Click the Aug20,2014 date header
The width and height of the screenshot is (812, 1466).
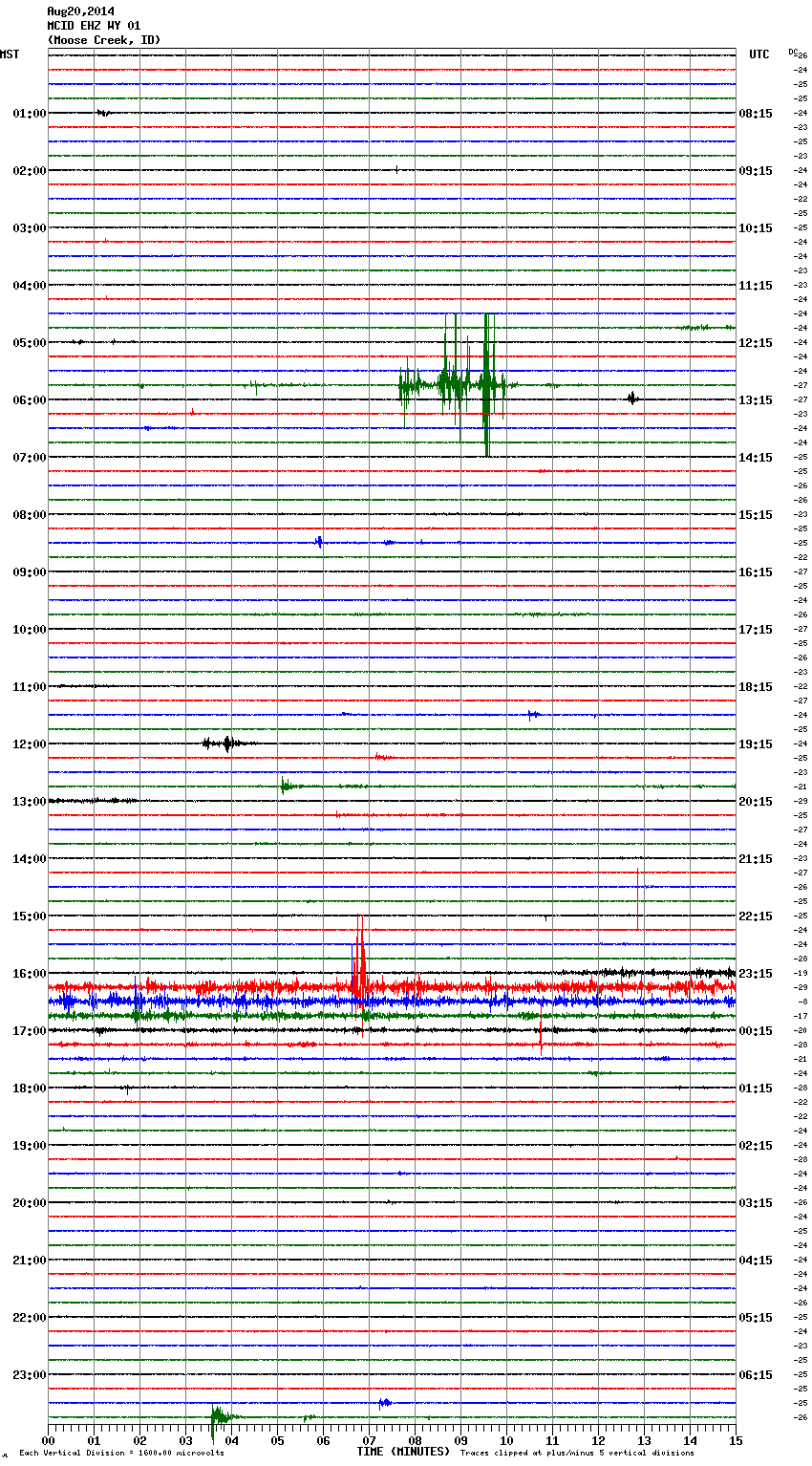(x=81, y=11)
